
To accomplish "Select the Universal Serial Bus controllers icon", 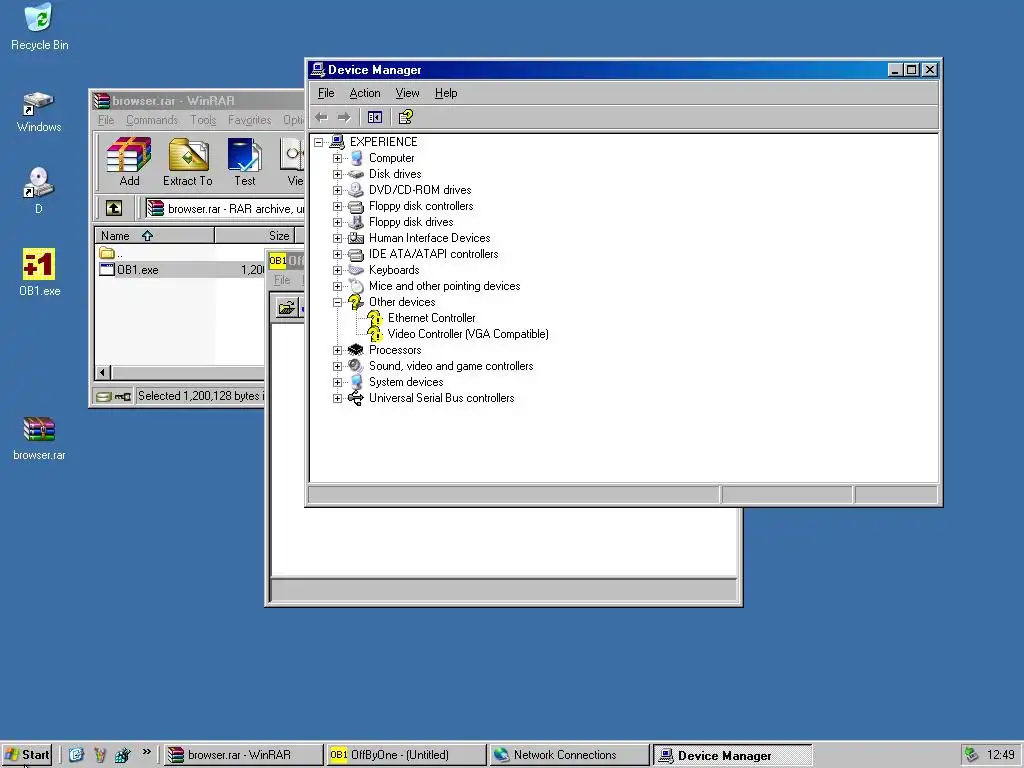I will [356, 398].
